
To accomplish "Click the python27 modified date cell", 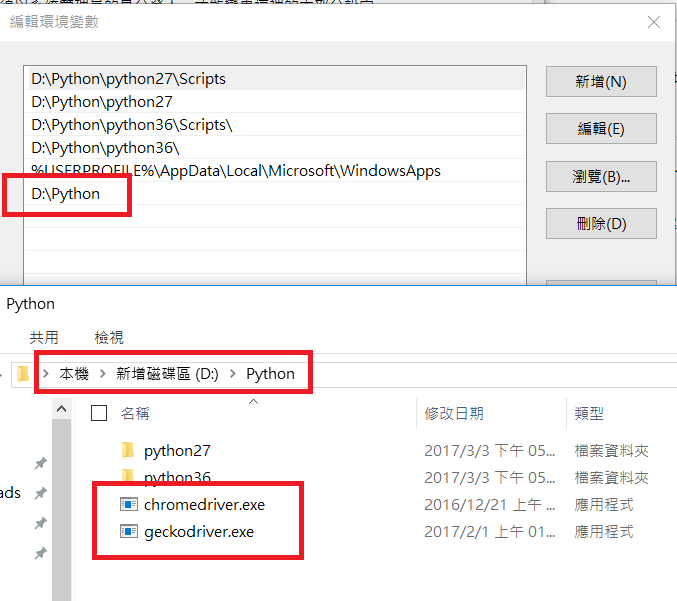I will (489, 451).
